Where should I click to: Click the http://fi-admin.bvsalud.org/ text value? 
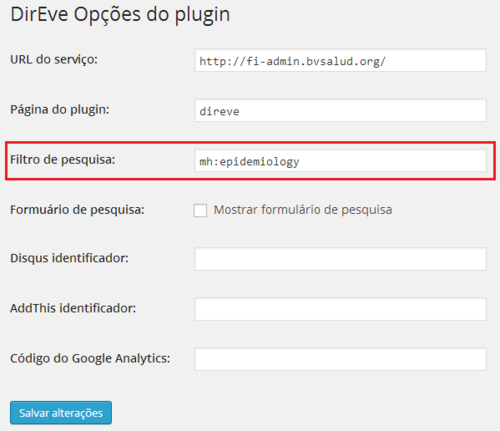[292, 61]
